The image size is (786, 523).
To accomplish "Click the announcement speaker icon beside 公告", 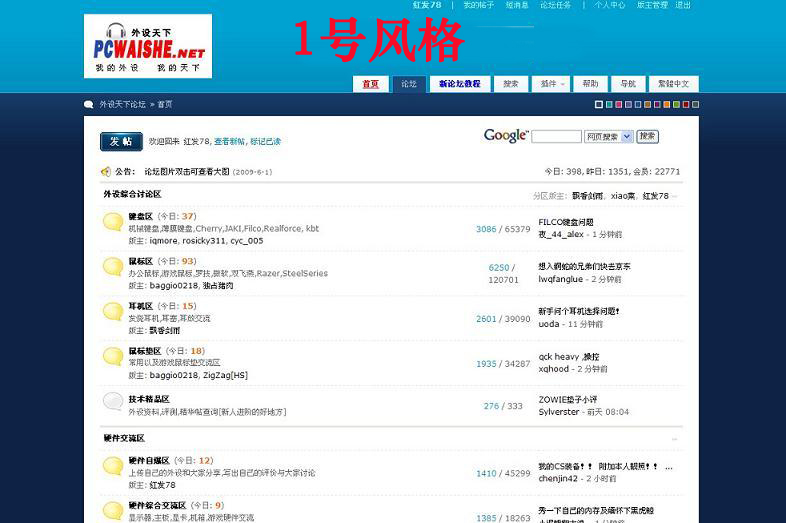I will (x=105, y=172).
